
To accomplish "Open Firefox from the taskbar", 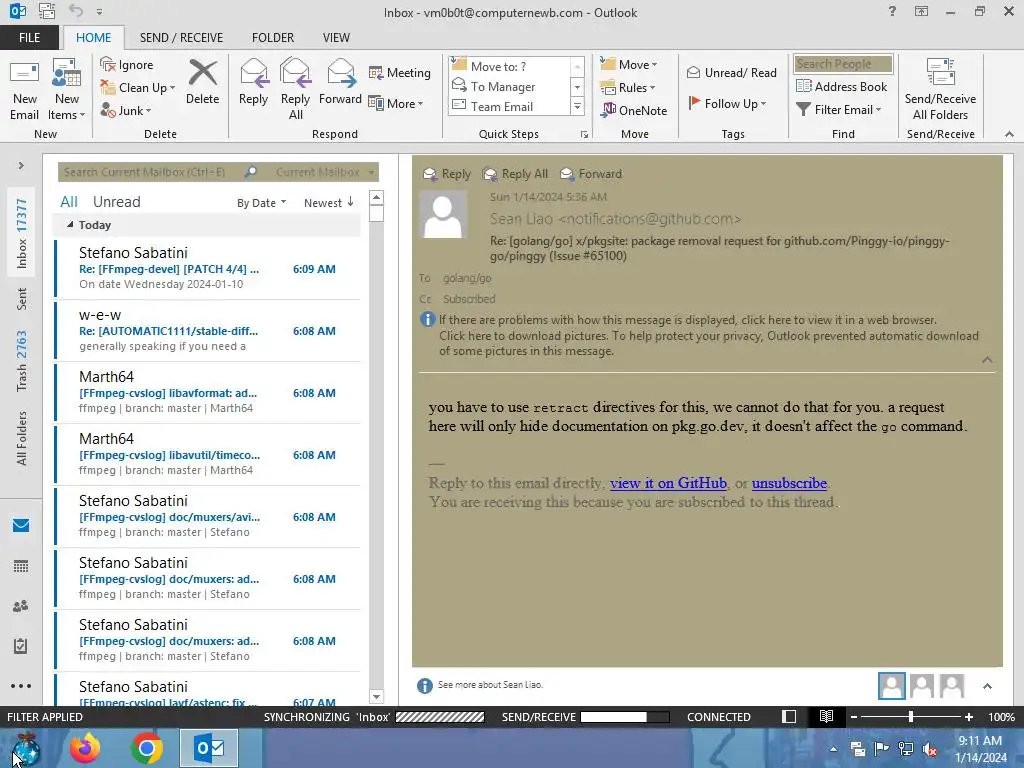I will [85, 748].
